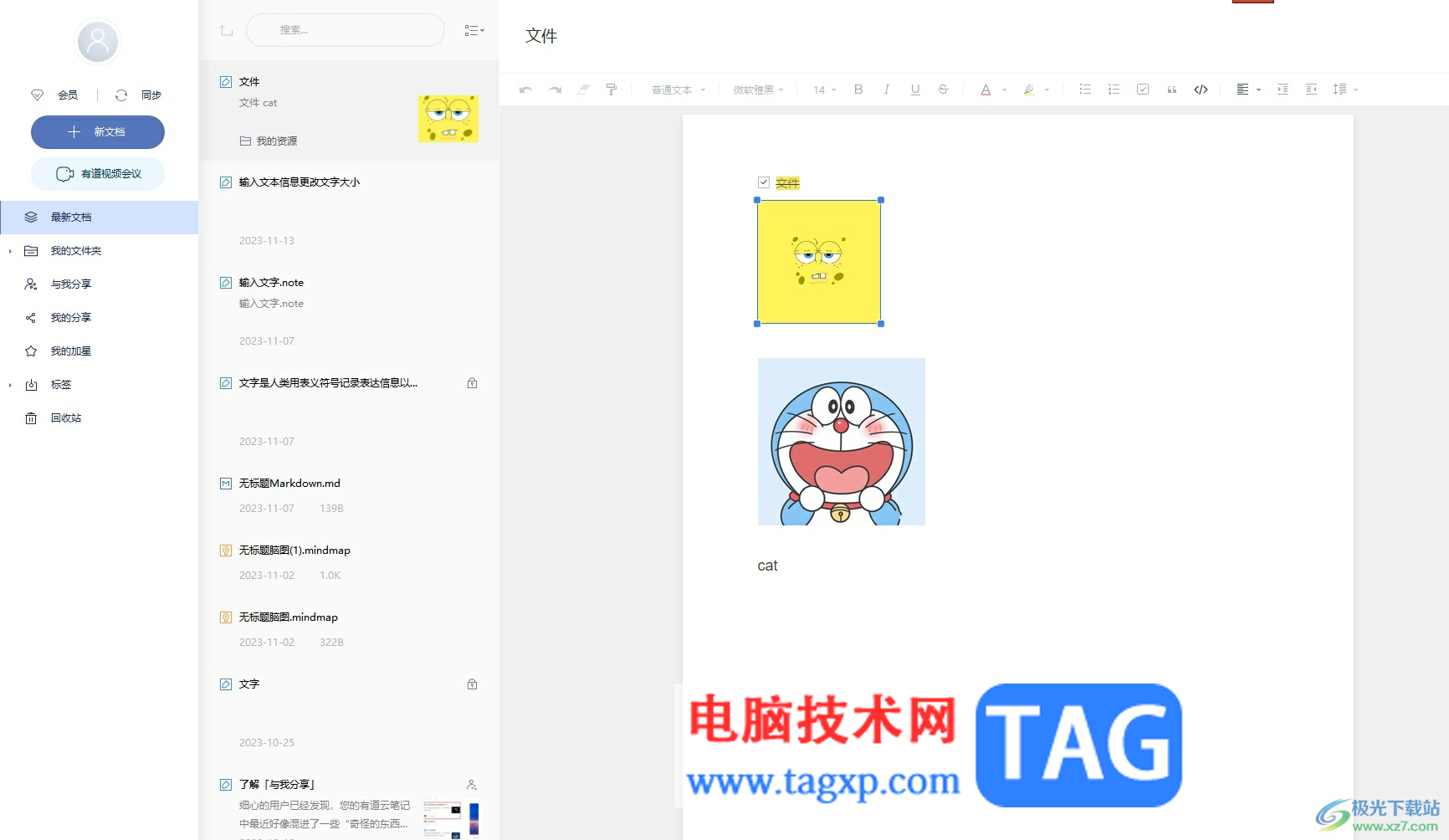Click the 同步 link
The image size is (1449, 840).
click(x=151, y=95)
